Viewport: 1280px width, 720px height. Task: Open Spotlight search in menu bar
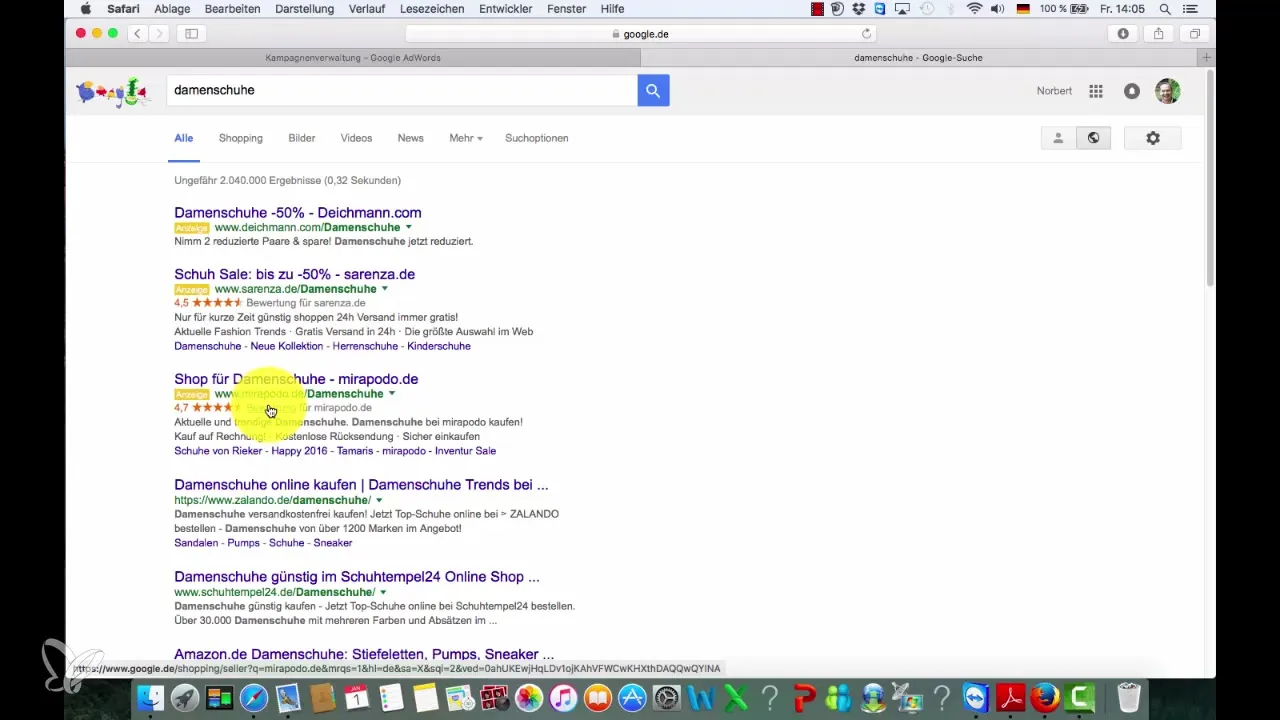[1165, 9]
